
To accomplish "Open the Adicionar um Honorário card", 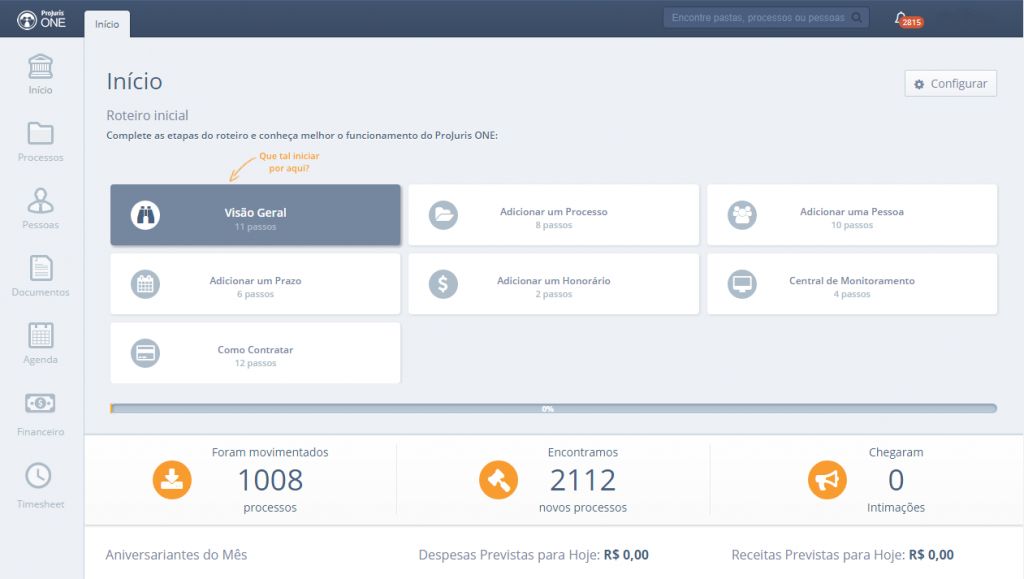I will pyautogui.click(x=553, y=284).
